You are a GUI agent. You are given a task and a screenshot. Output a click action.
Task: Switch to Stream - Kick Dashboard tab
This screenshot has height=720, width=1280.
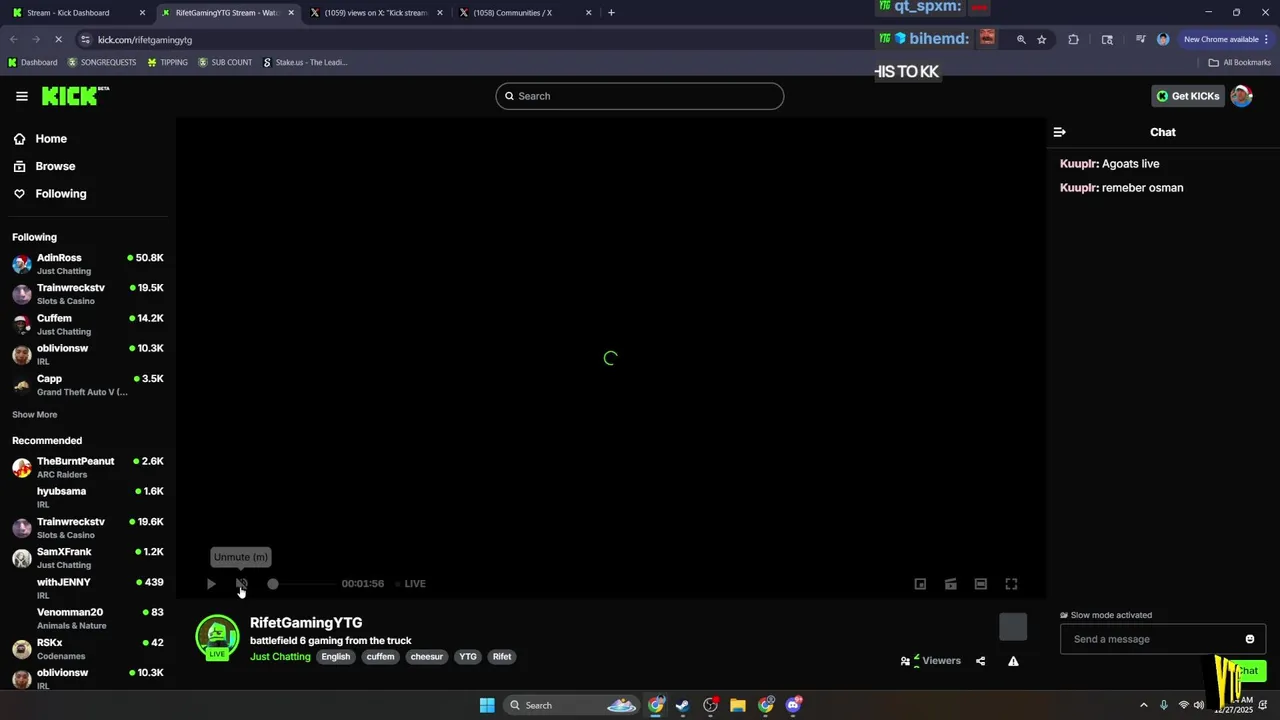tap(79, 13)
